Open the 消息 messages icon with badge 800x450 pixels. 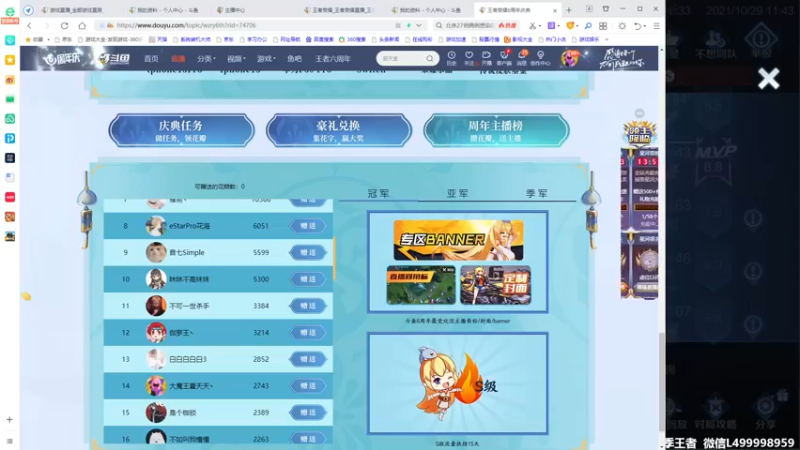click(x=522, y=58)
